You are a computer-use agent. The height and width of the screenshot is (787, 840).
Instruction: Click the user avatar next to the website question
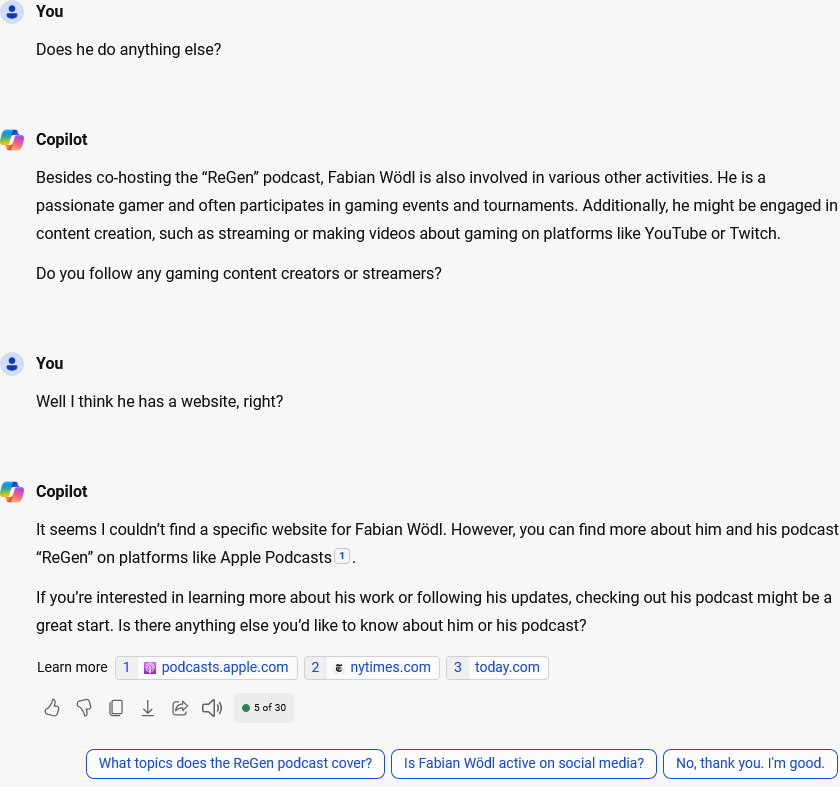[x=12, y=364]
